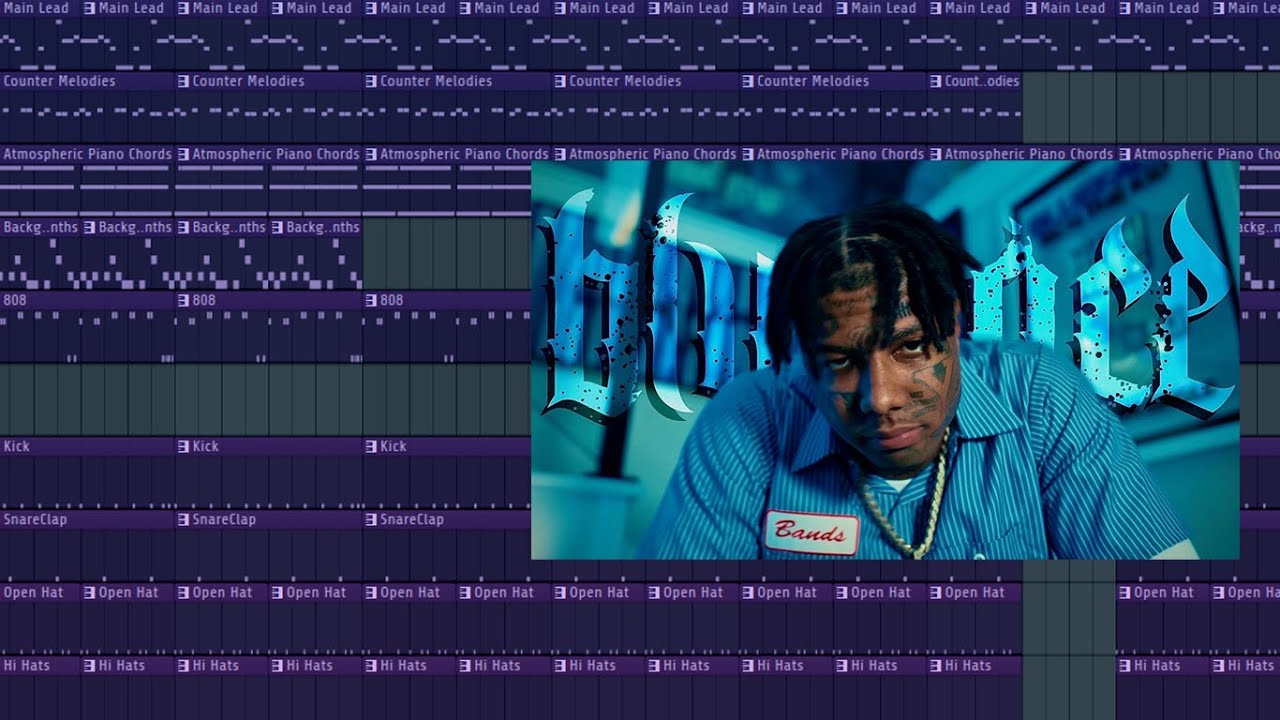
Task: Open the menu icon of the second SnareClap clip
Action: (x=183, y=519)
